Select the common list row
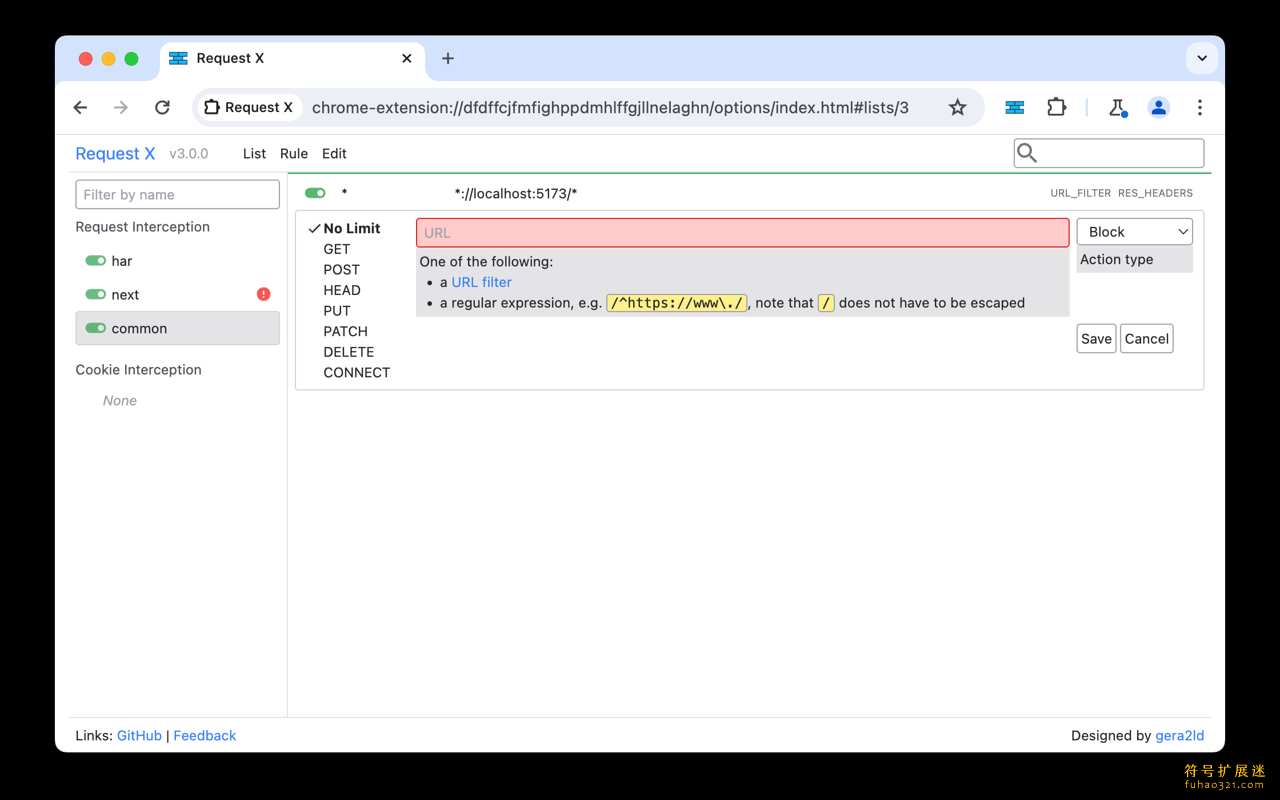This screenshot has width=1280, height=800. (x=177, y=328)
